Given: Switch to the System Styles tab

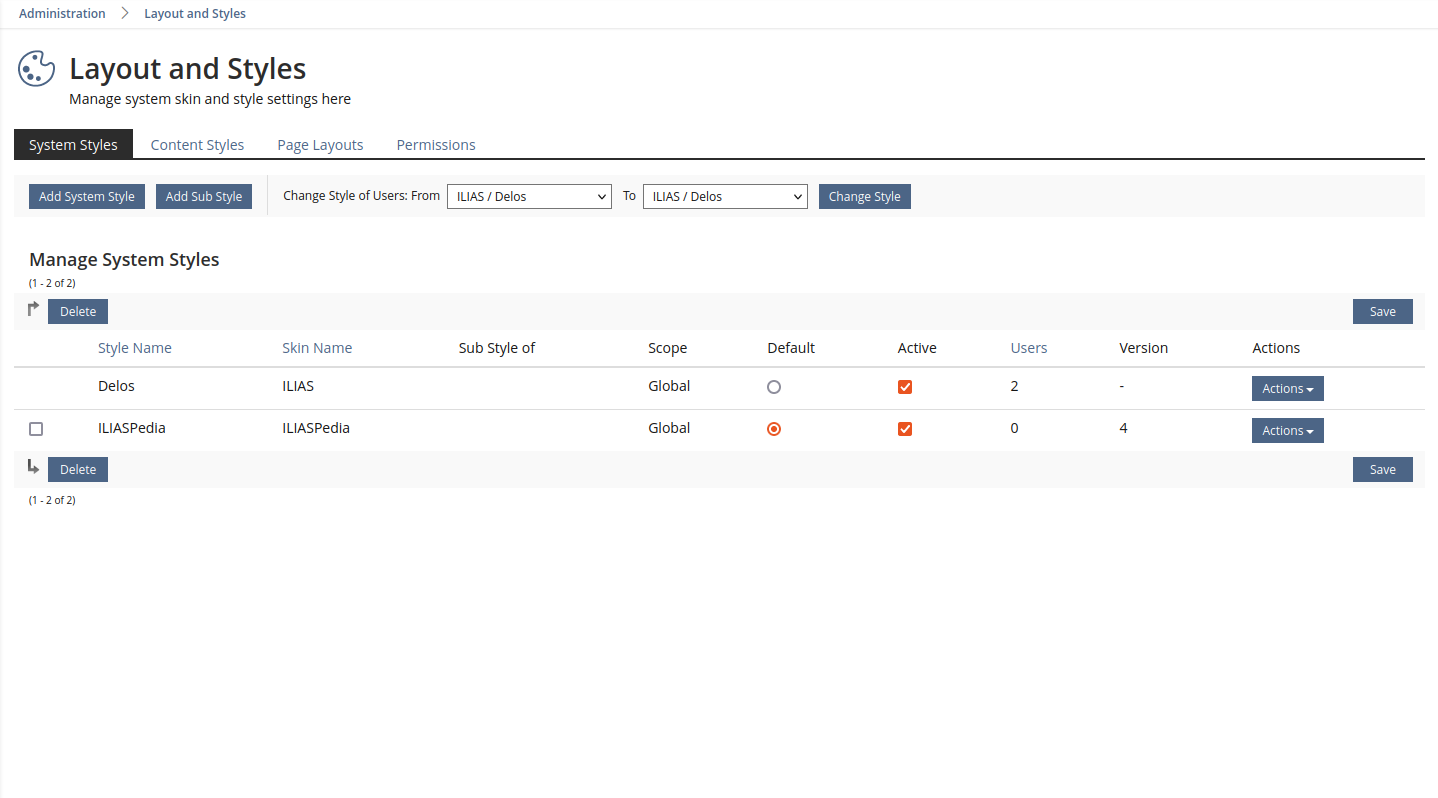Looking at the screenshot, I should click(74, 144).
